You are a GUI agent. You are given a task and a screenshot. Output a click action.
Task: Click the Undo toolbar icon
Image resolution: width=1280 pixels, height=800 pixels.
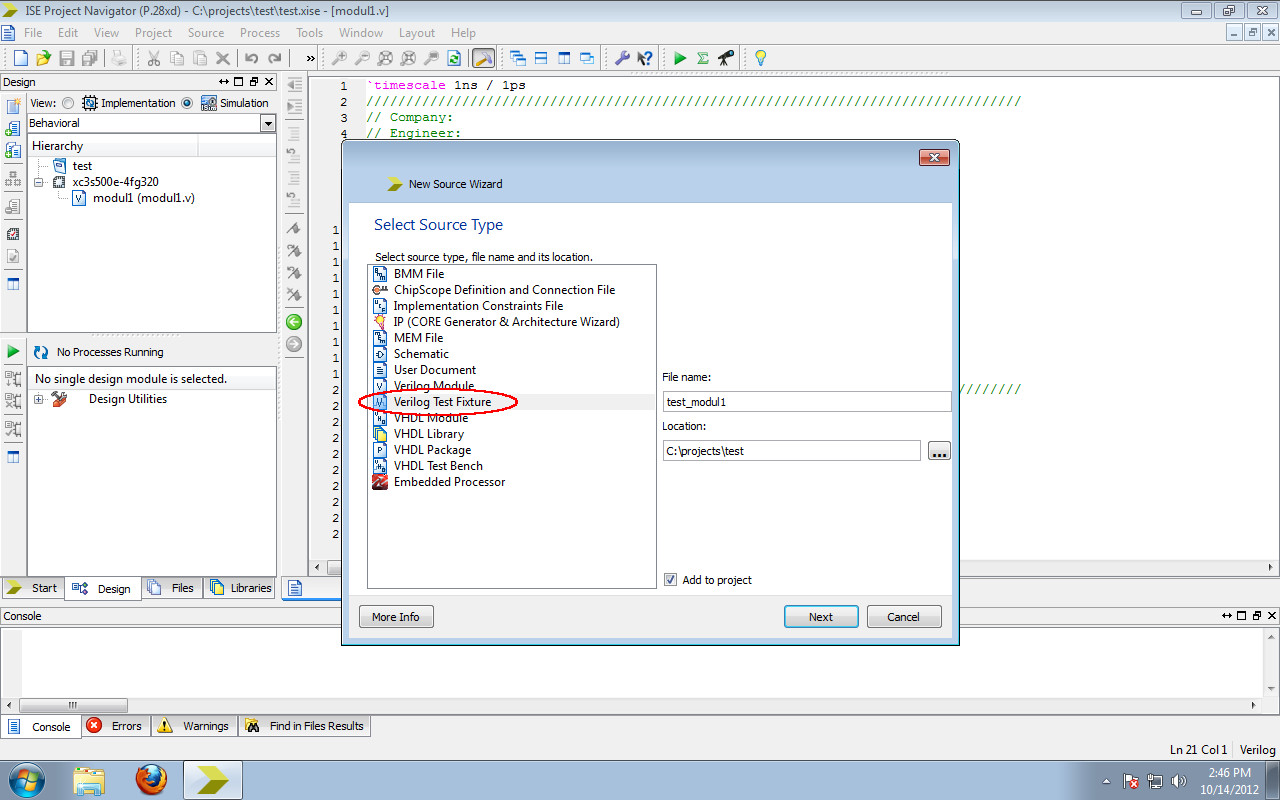250,57
